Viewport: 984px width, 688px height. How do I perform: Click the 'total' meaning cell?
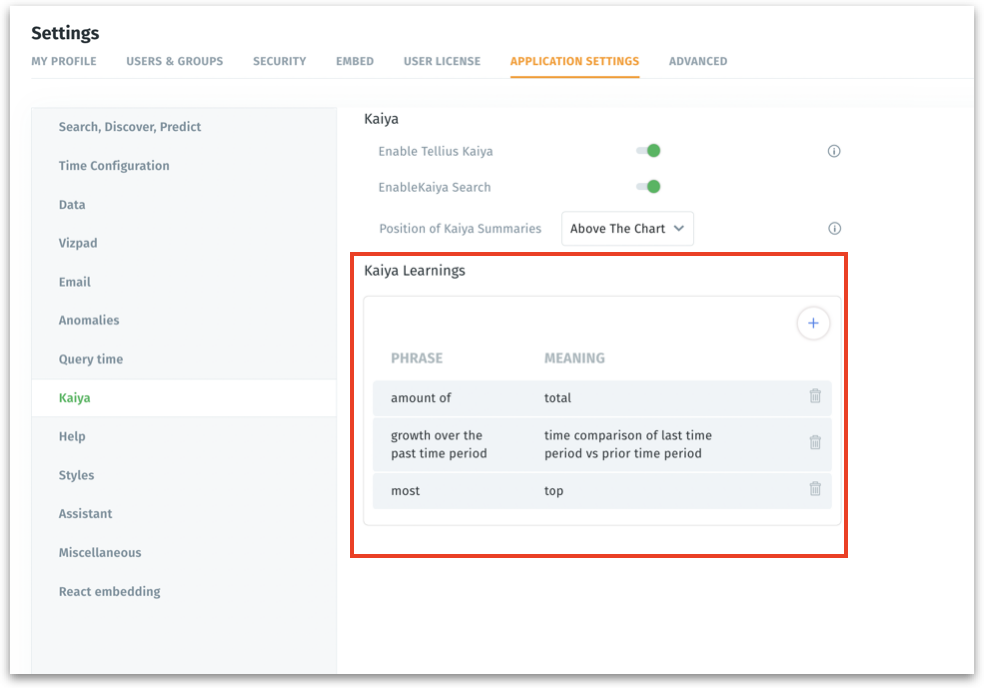coord(558,398)
